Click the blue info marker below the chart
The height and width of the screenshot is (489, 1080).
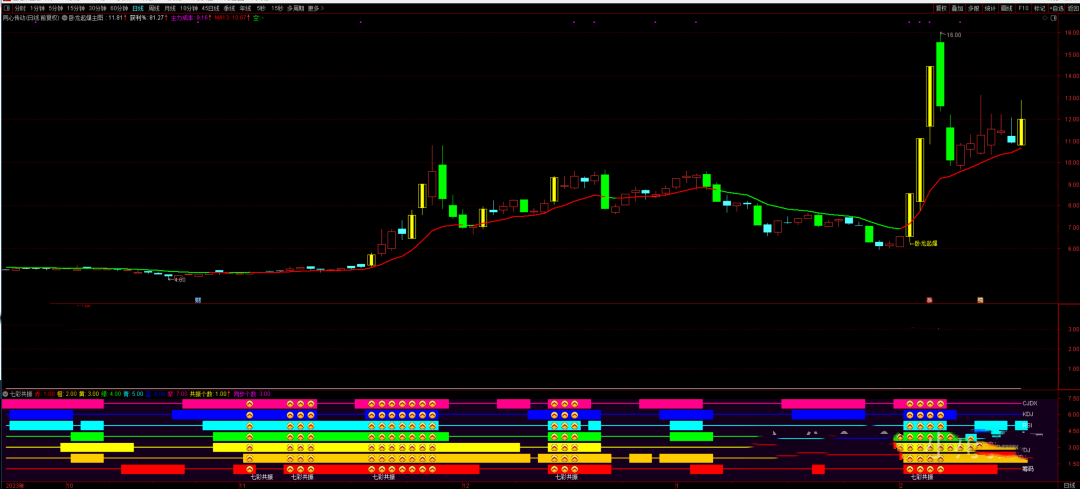pos(198,300)
